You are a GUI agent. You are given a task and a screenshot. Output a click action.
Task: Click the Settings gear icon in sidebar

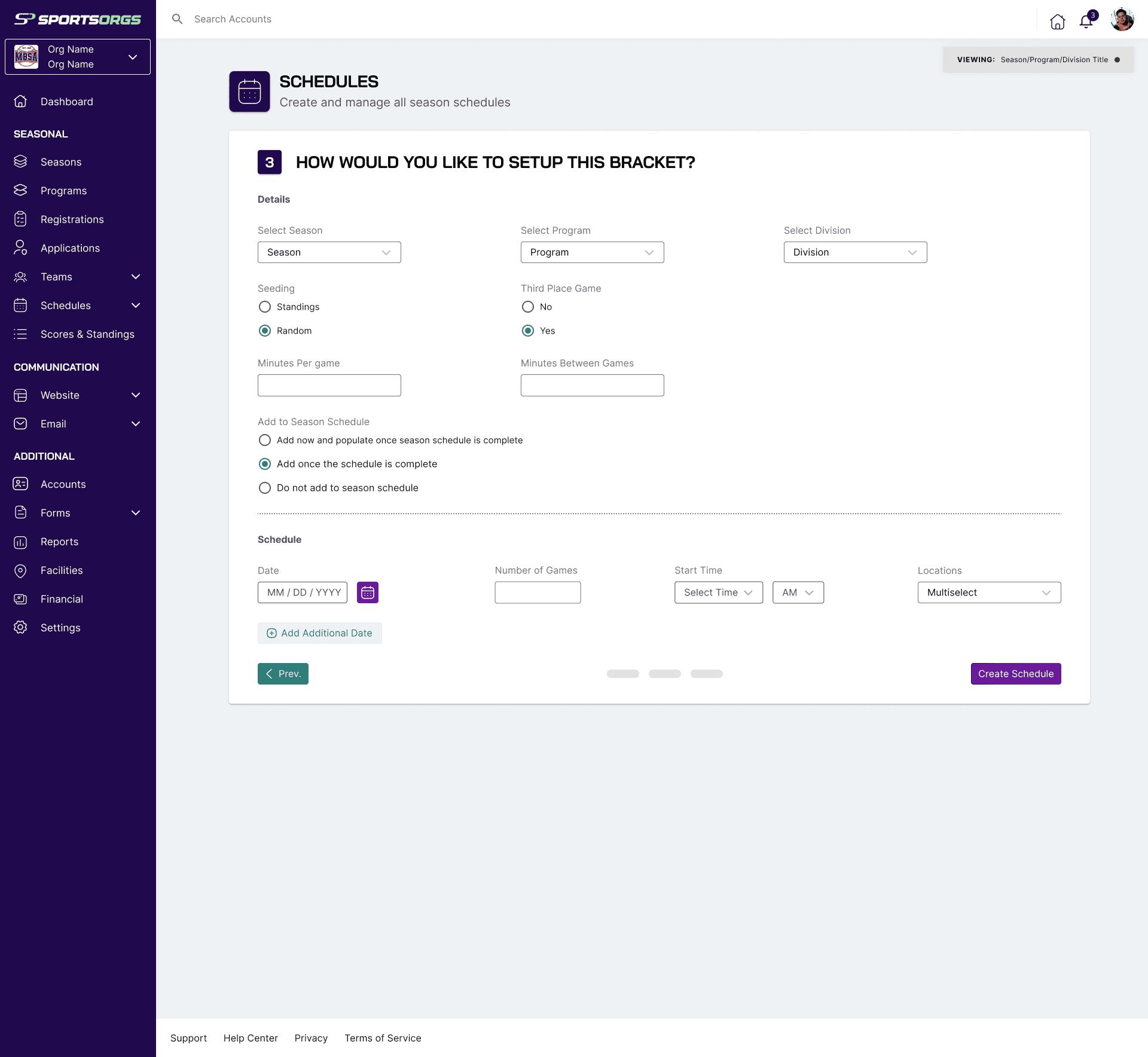click(20, 628)
